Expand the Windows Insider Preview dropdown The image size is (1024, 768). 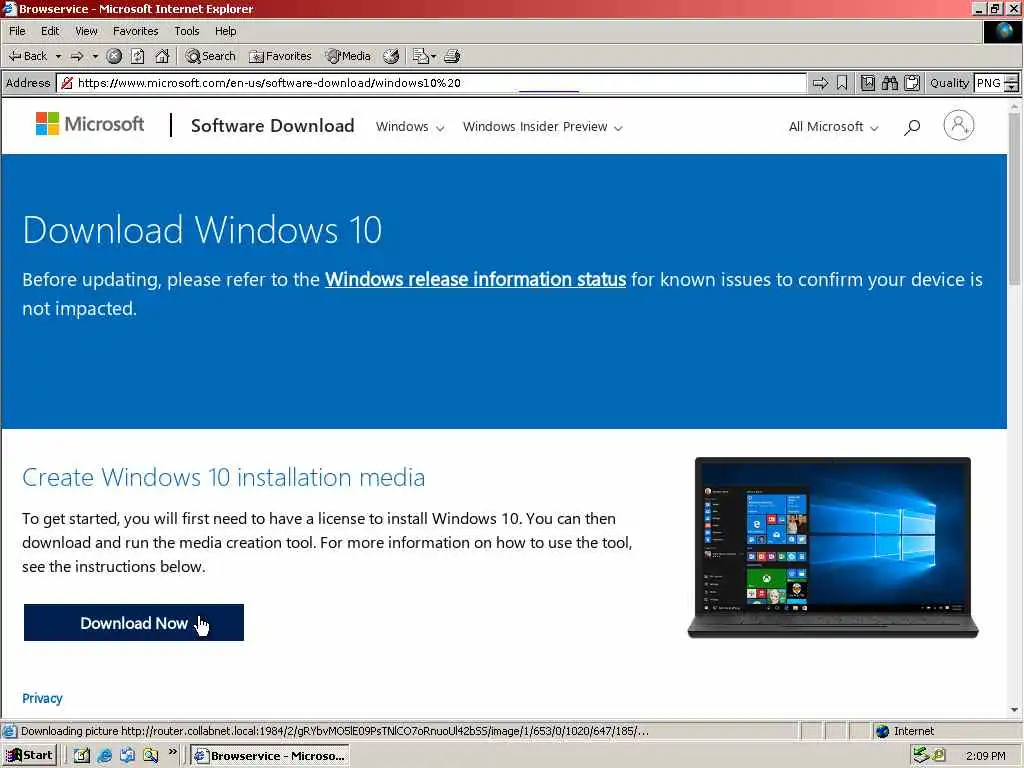[543, 127]
